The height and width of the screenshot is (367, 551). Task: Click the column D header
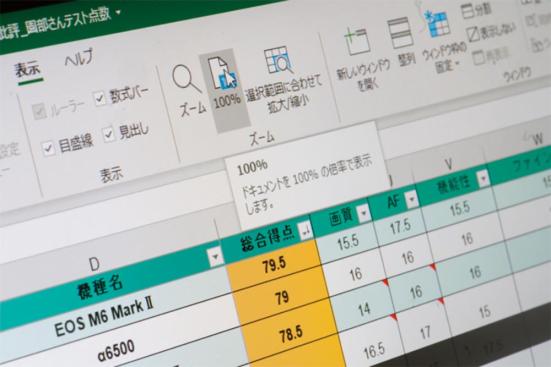[94, 264]
